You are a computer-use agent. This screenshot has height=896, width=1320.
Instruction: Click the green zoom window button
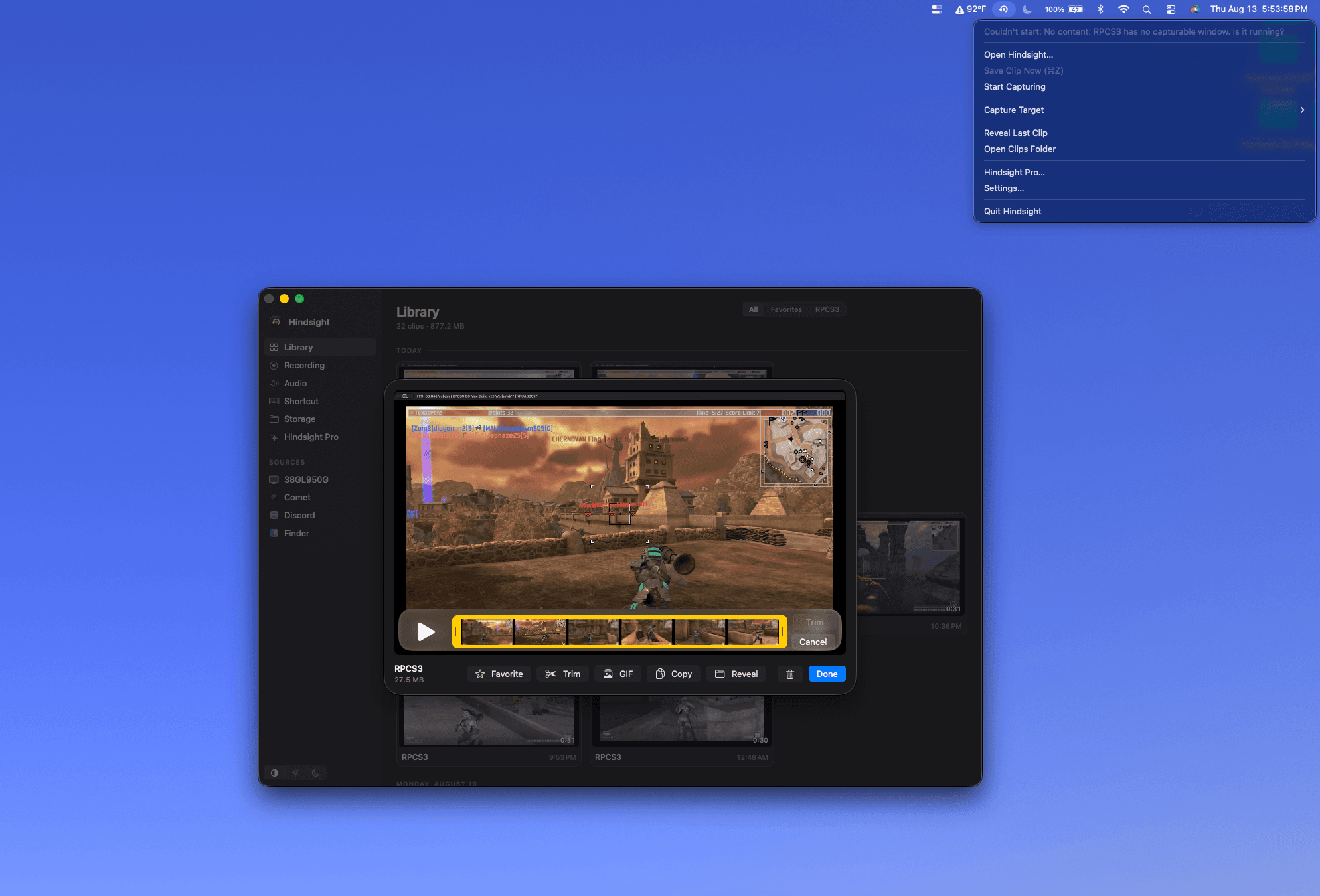[x=299, y=299]
